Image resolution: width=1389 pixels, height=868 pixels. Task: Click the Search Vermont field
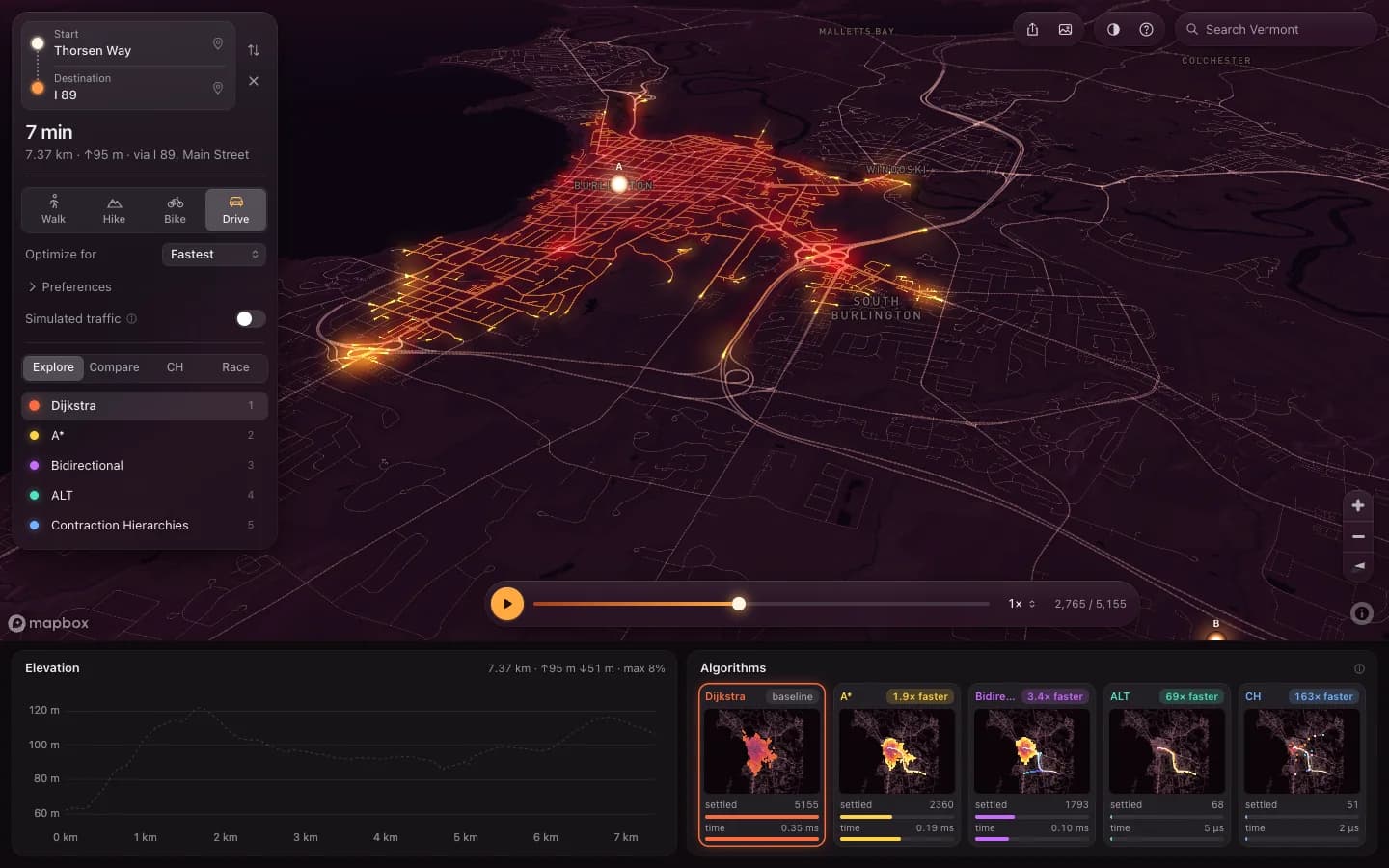coord(1275,29)
